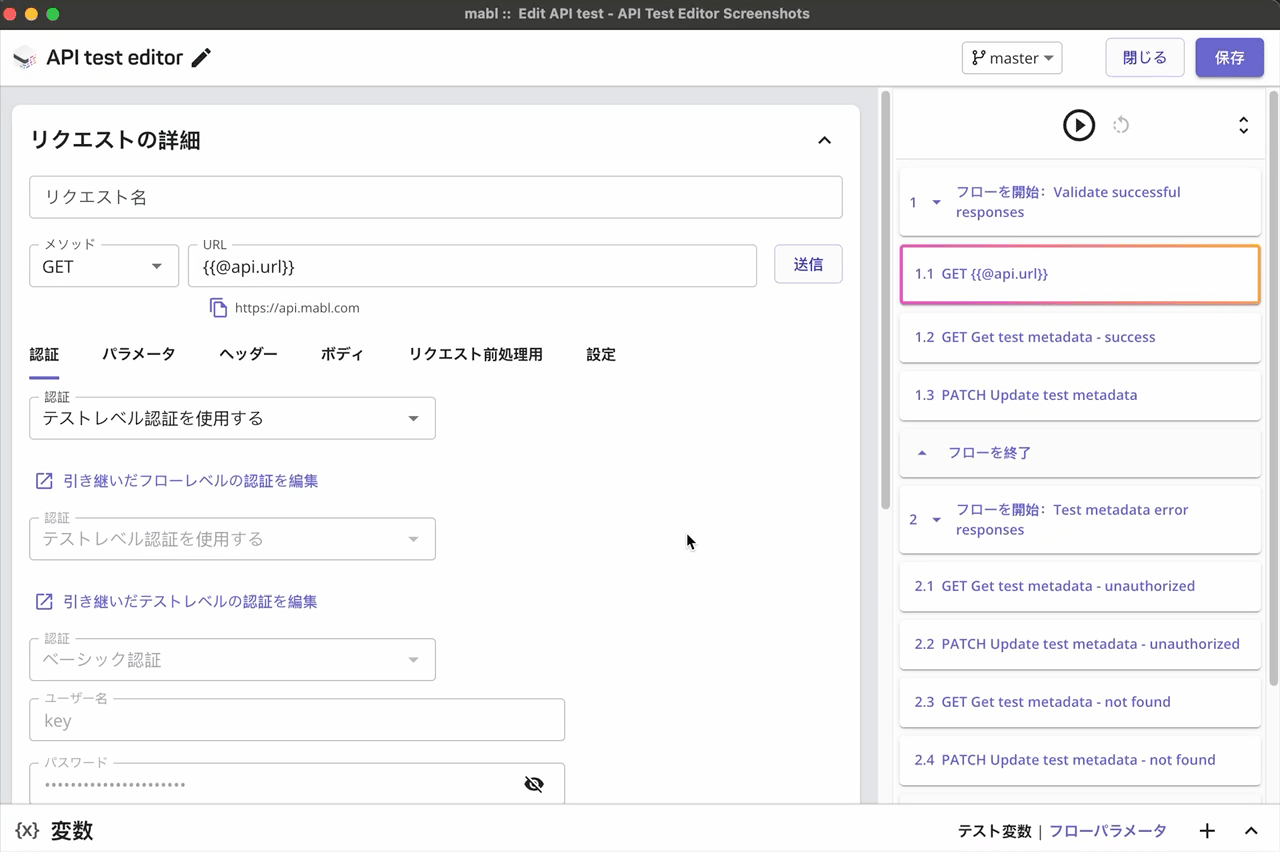Switch to the ヘッダー tab

pos(248,354)
